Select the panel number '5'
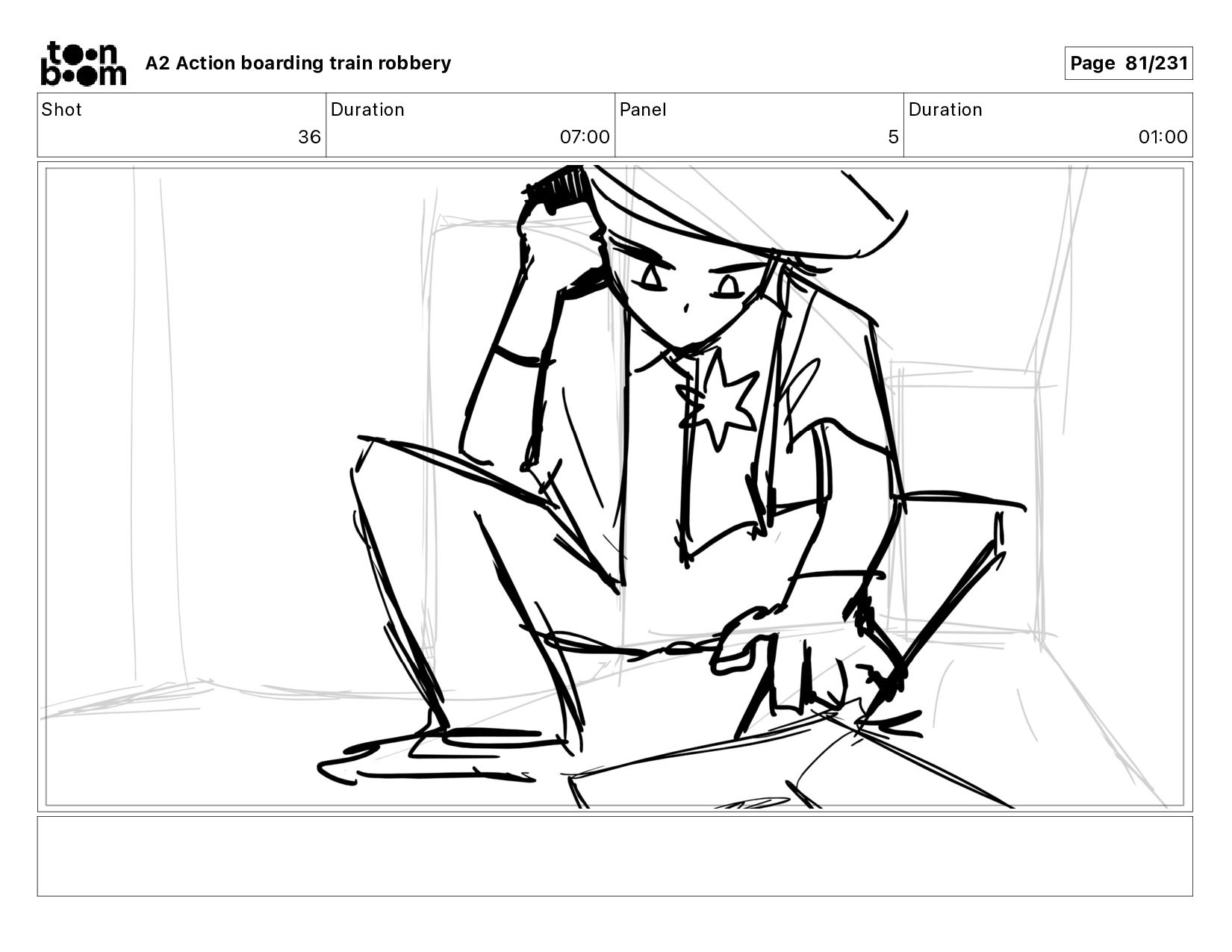The width and height of the screenshot is (1232, 952). click(x=893, y=137)
